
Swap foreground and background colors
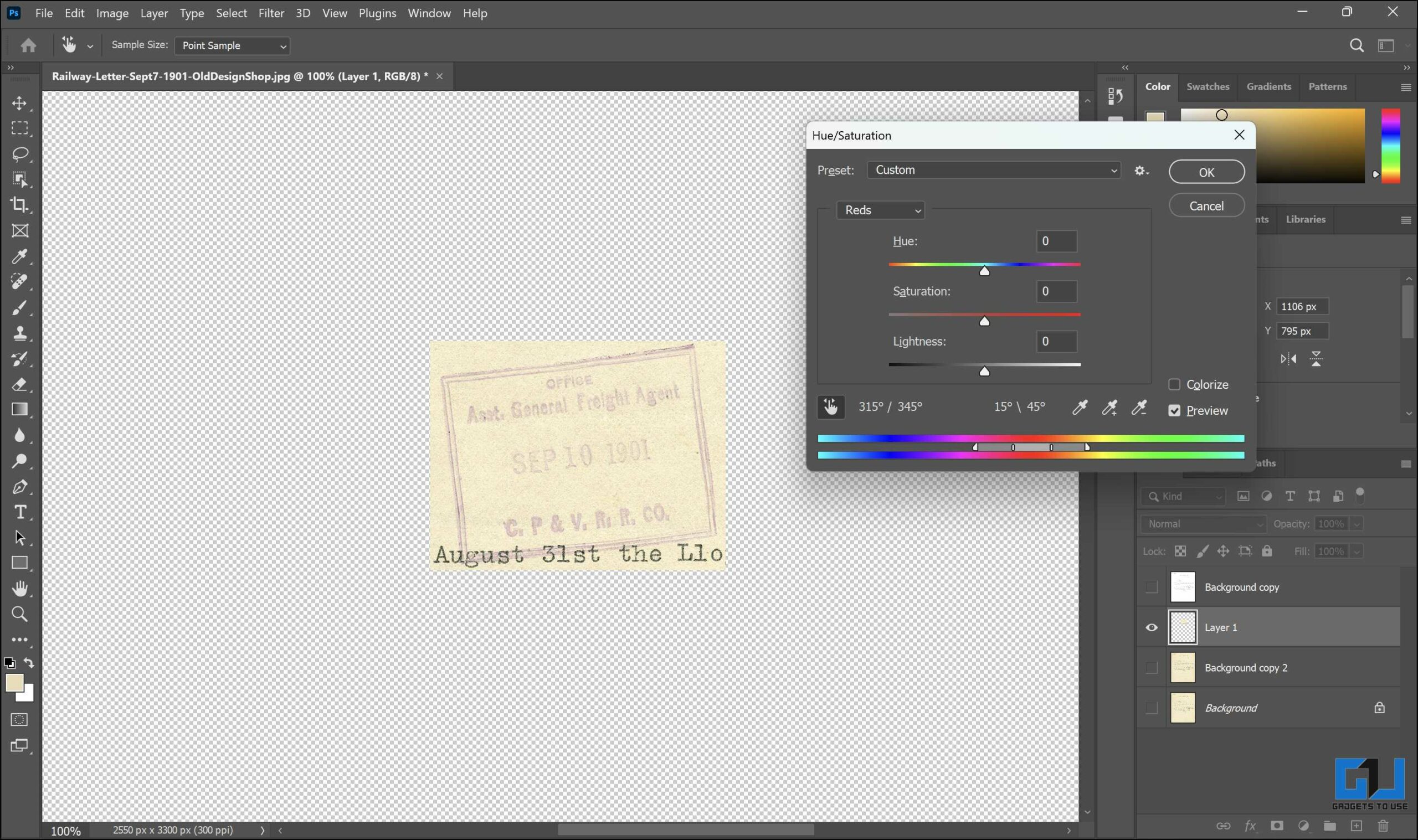coord(29,663)
